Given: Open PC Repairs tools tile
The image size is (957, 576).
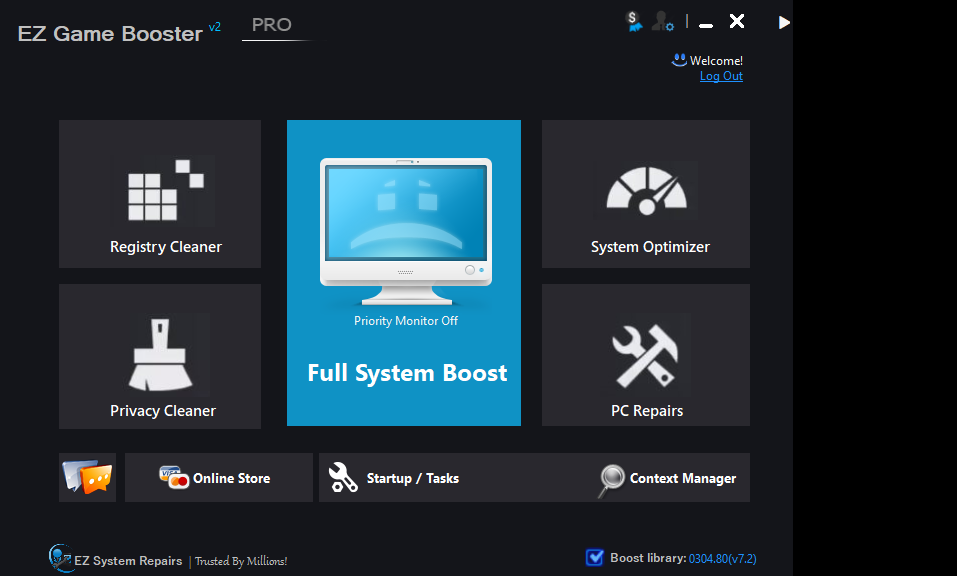Looking at the screenshot, I should click(646, 355).
